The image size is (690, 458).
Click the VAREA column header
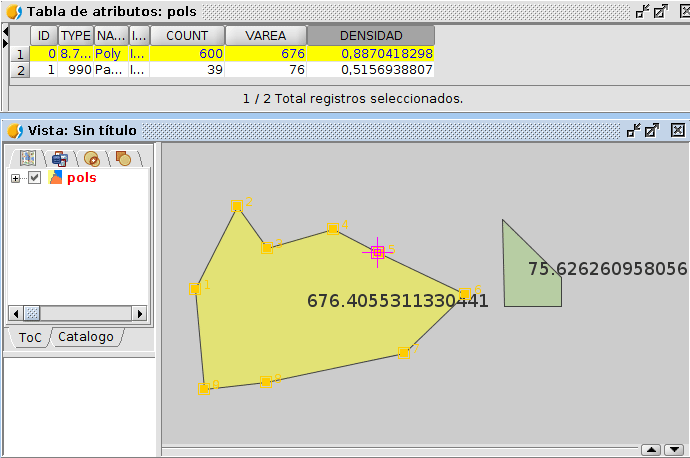(266, 35)
